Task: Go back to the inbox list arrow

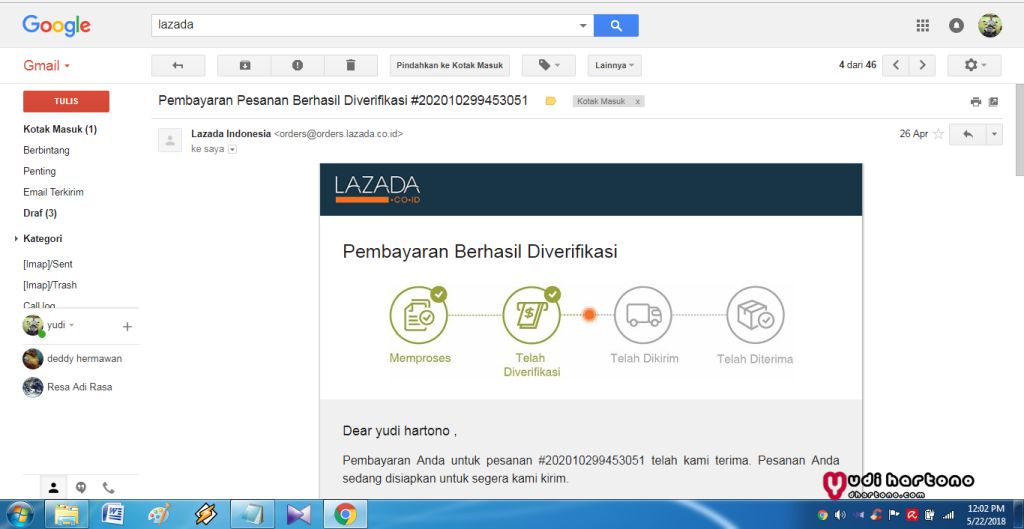Action: (178, 65)
